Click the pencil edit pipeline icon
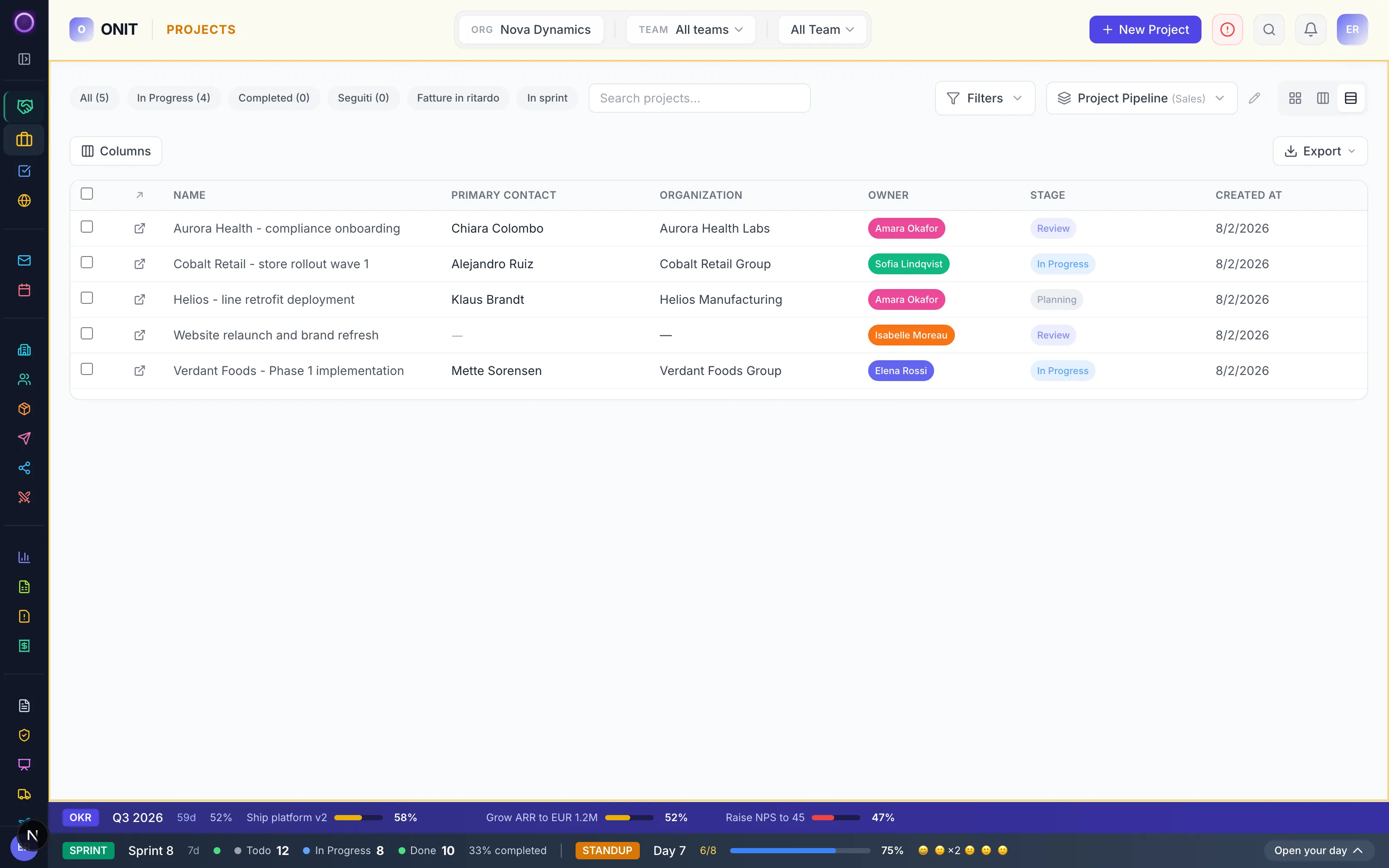Viewport: 1389px width, 868px height. (x=1255, y=98)
